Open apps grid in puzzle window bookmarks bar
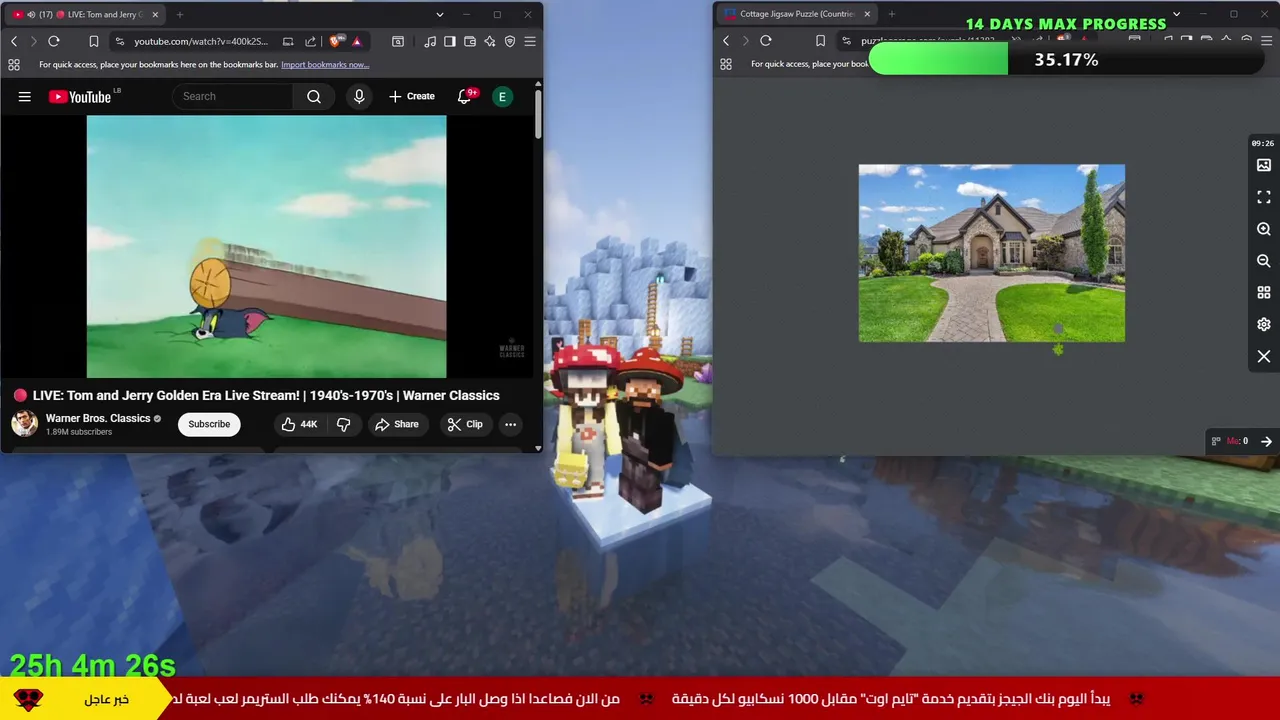Viewport: 1280px width, 720px height. 726,64
